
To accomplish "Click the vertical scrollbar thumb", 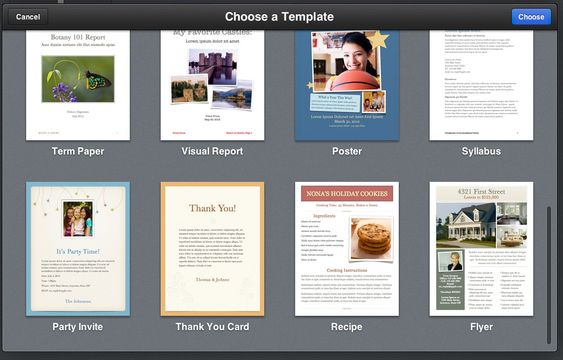I will point(549,275).
